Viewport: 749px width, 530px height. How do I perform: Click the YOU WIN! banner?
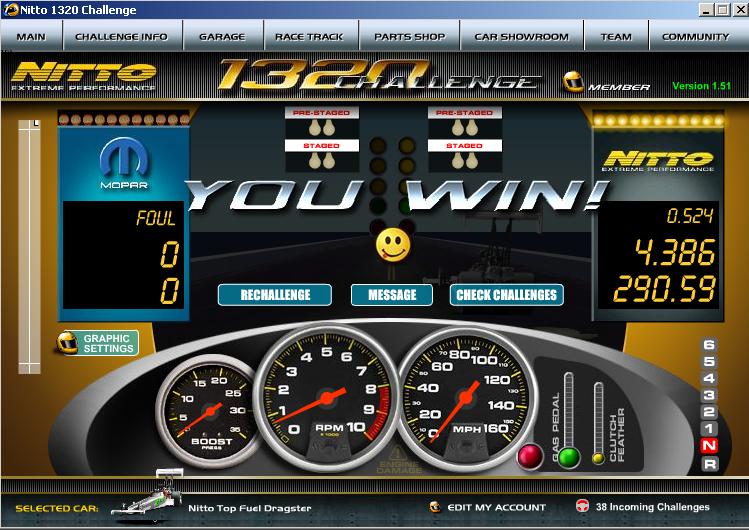396,195
